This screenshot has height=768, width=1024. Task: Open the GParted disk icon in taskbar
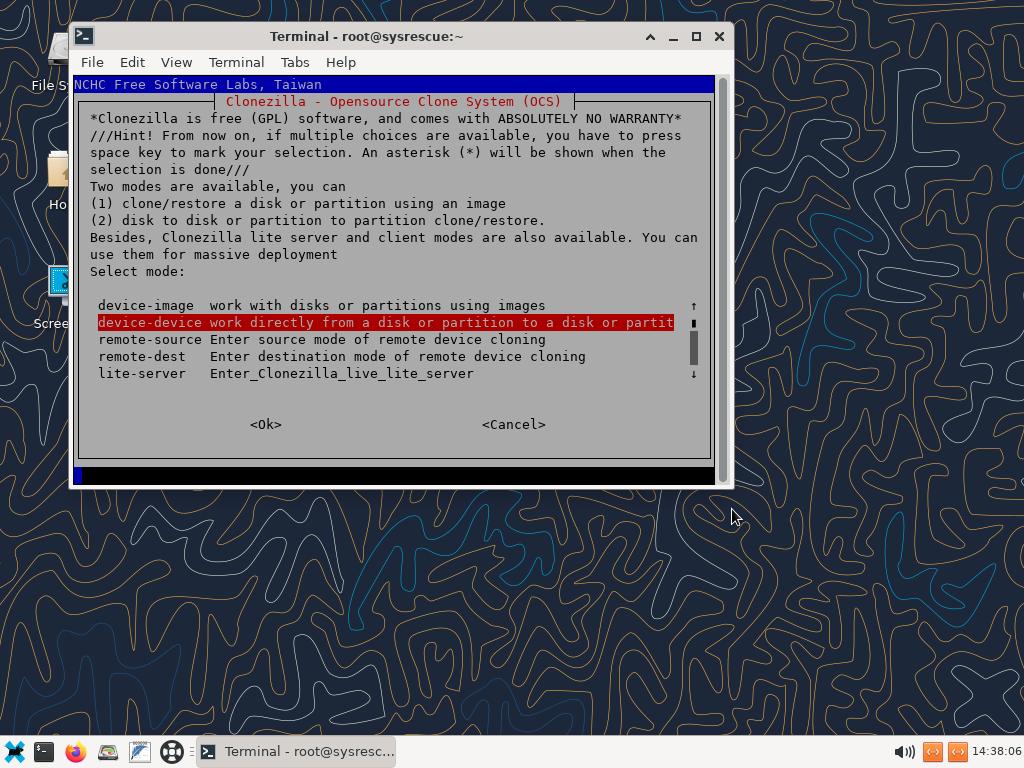tap(107, 751)
